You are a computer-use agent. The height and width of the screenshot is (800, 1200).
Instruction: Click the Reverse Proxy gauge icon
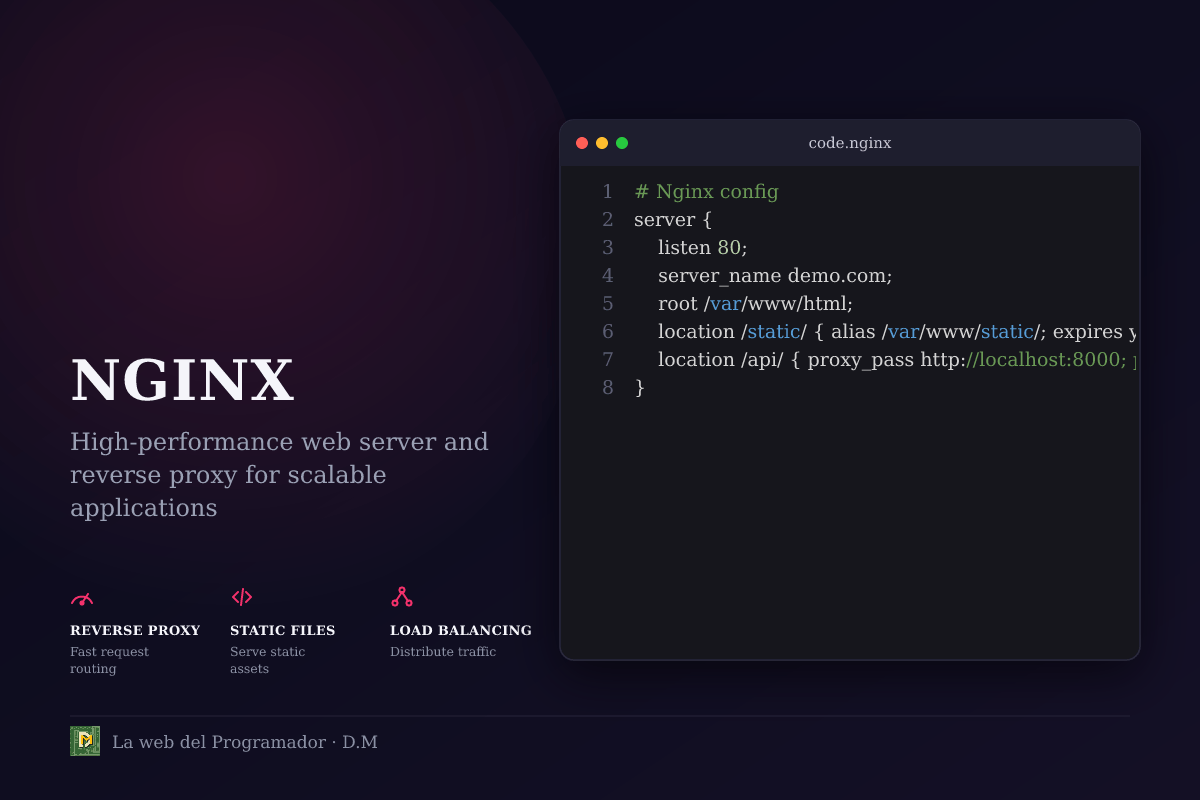[82, 598]
